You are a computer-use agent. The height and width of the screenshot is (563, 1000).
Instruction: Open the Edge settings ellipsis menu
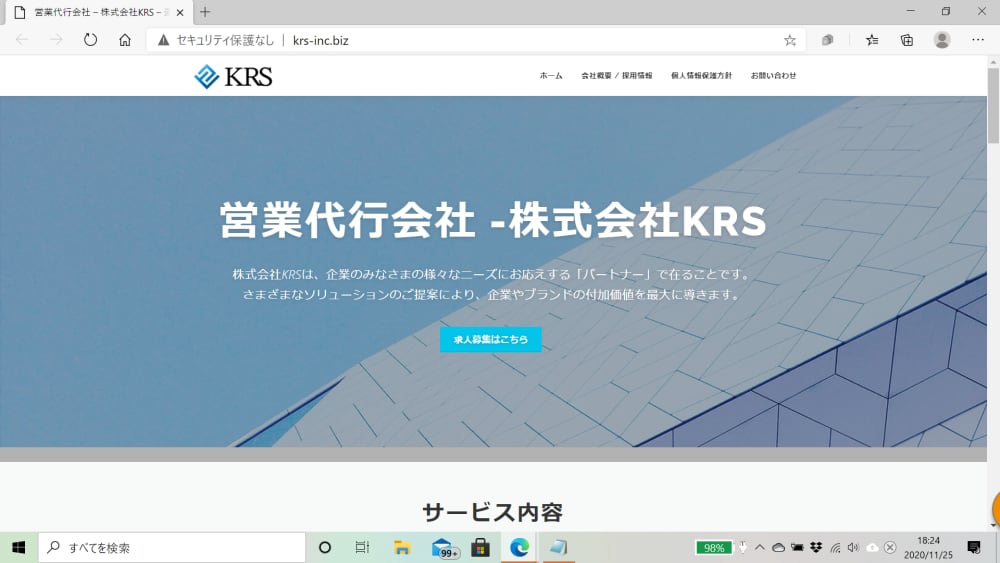[x=978, y=40]
